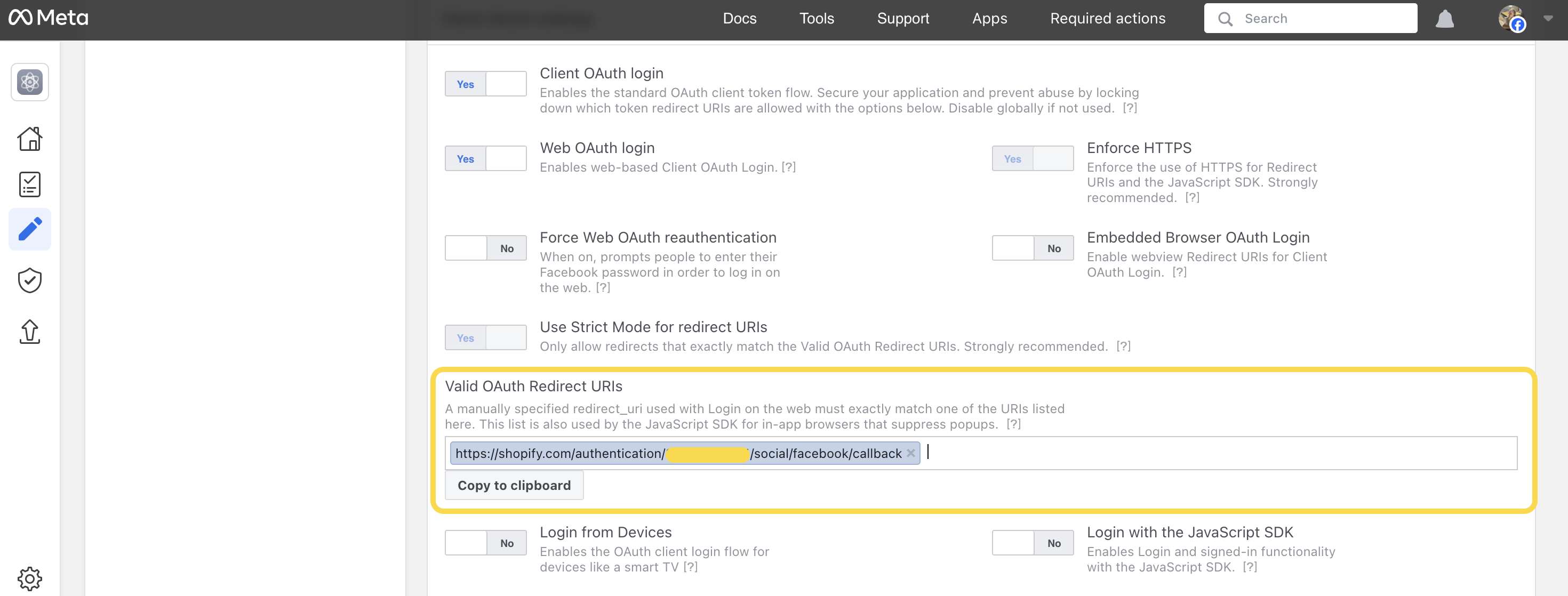Open the requirements checklist icon in sidebar
This screenshot has width=1568, height=596.
pos(29,184)
